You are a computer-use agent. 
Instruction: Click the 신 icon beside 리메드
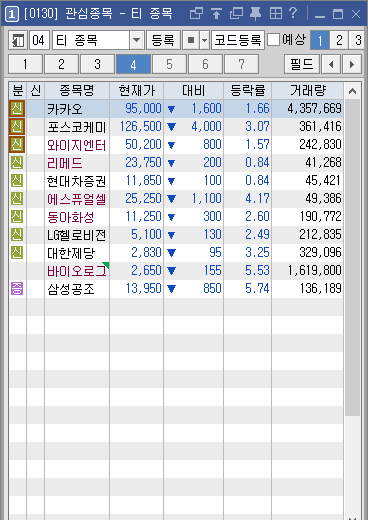click(17, 163)
